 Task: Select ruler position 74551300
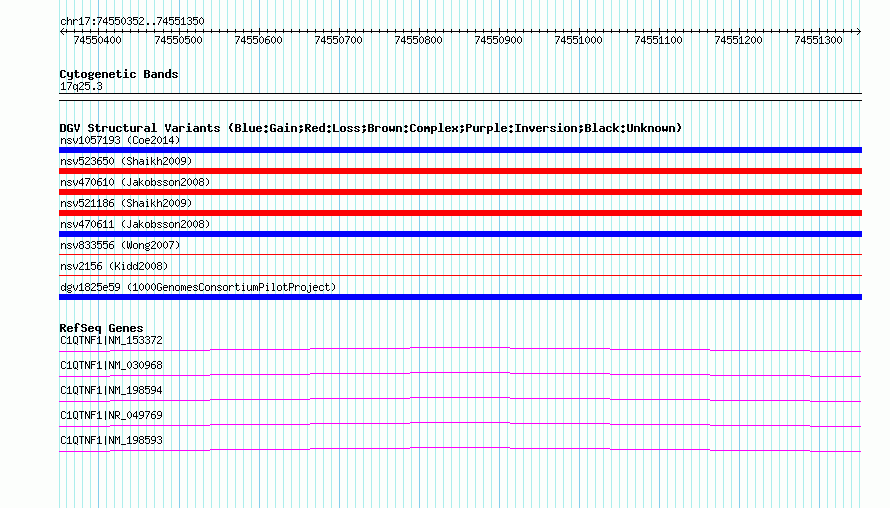(x=818, y=40)
